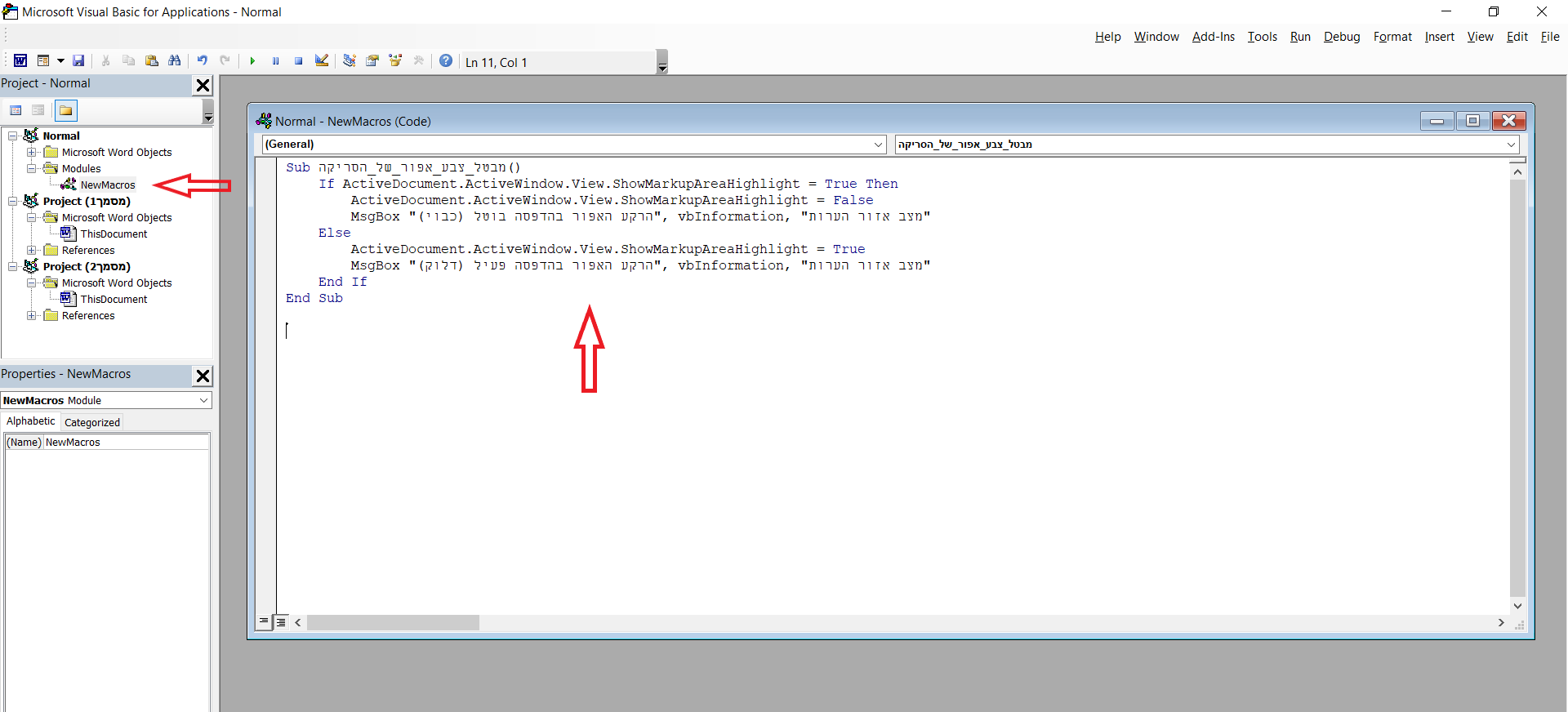Viewport: 1568px width, 712px height.
Task: Open the (General) object dropdown
Action: (879, 145)
